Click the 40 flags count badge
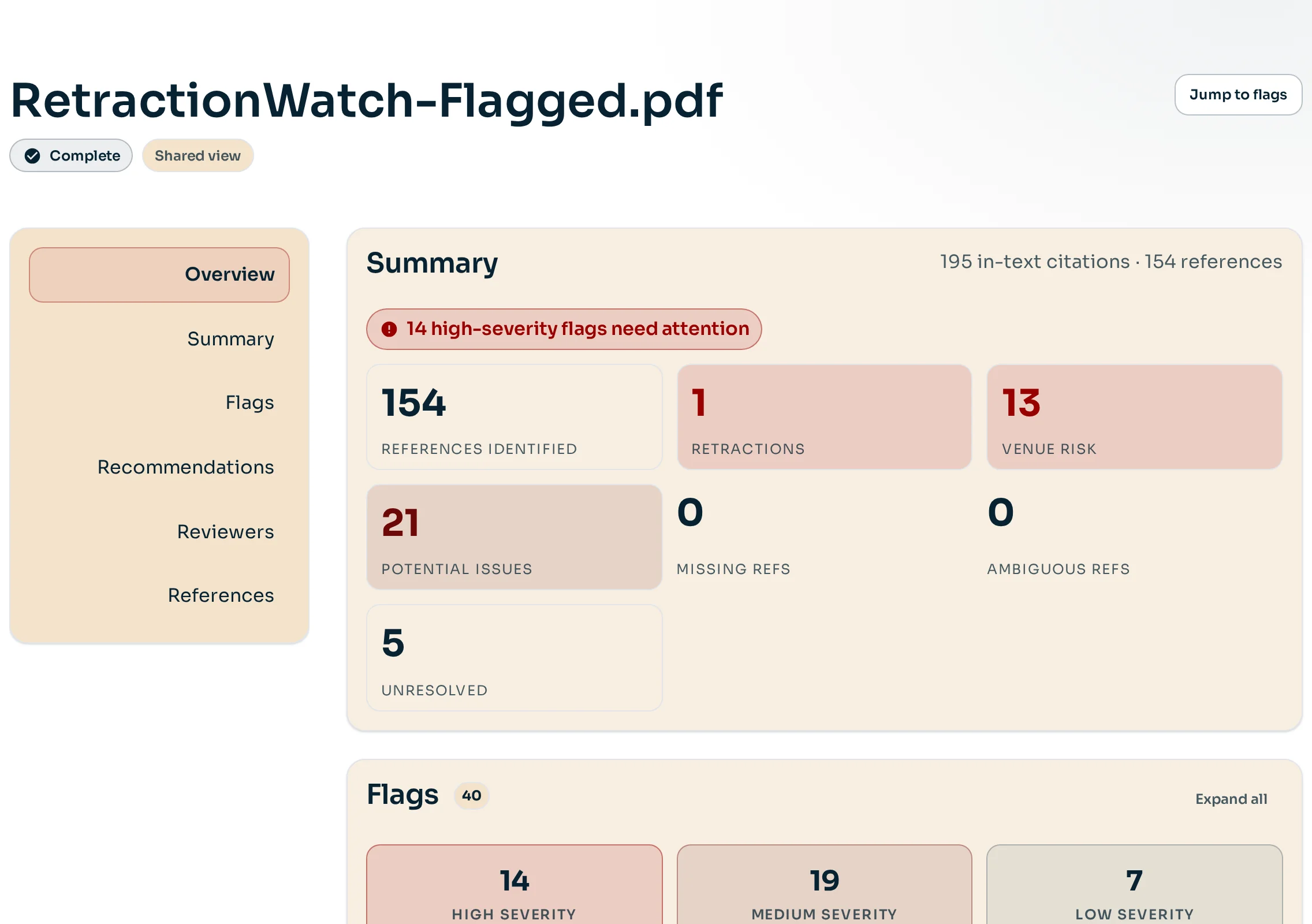Image resolution: width=1312 pixels, height=924 pixels. coord(472,796)
